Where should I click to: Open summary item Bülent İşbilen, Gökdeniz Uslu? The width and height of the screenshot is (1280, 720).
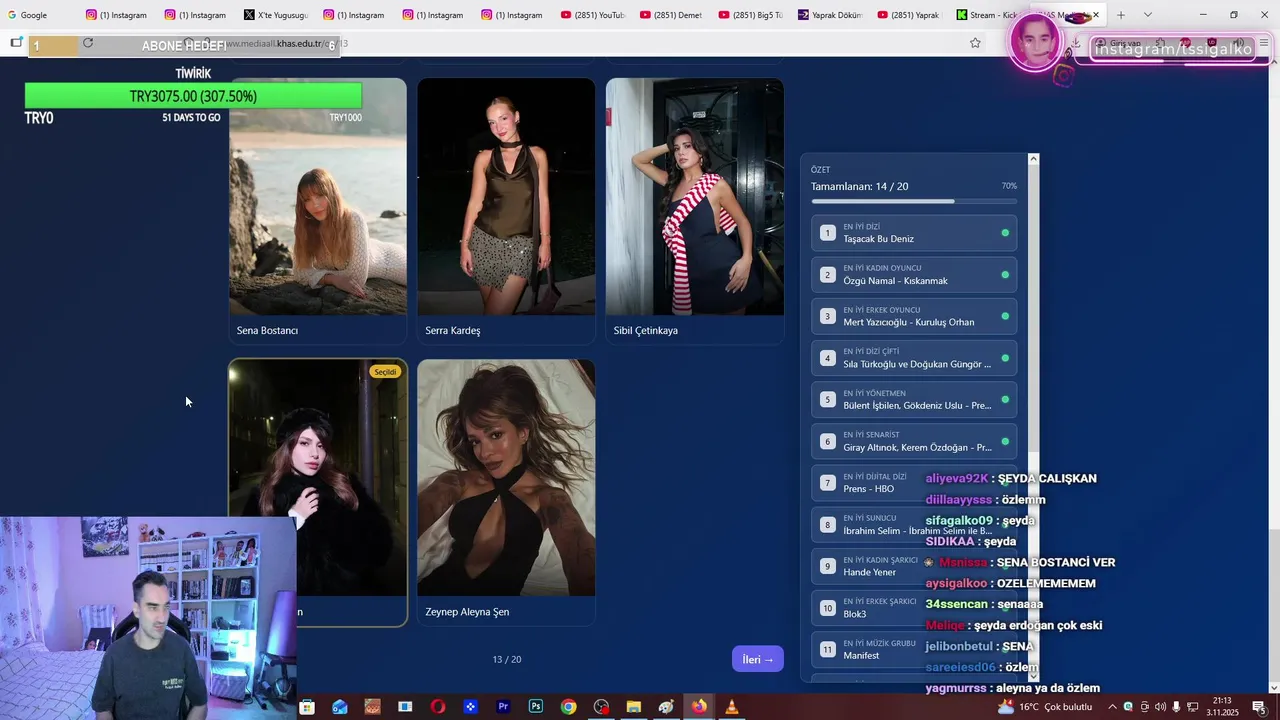(914, 400)
